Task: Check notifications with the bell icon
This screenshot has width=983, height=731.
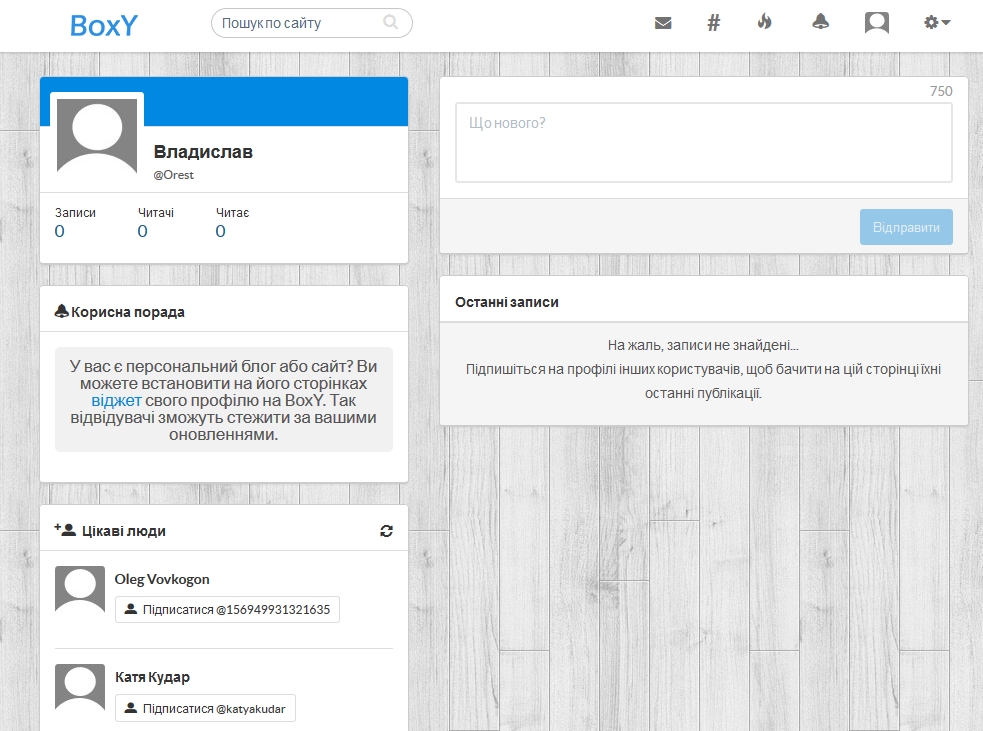Action: (x=819, y=21)
